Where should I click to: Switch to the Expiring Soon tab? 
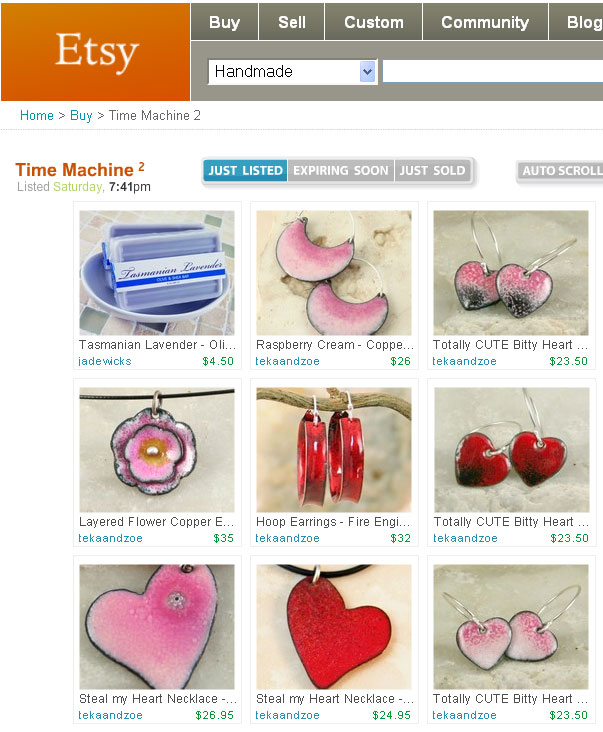[341, 170]
